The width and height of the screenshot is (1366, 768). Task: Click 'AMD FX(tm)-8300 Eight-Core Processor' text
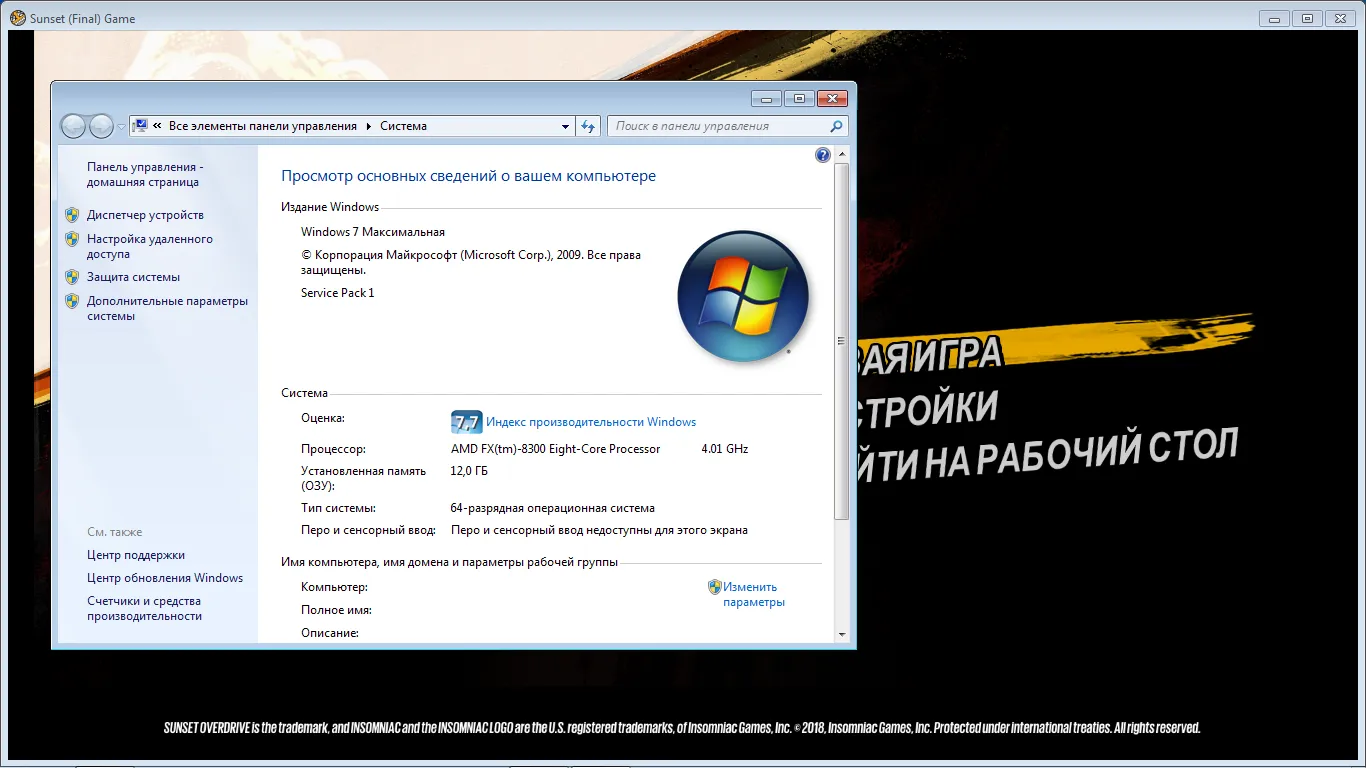[556, 449]
